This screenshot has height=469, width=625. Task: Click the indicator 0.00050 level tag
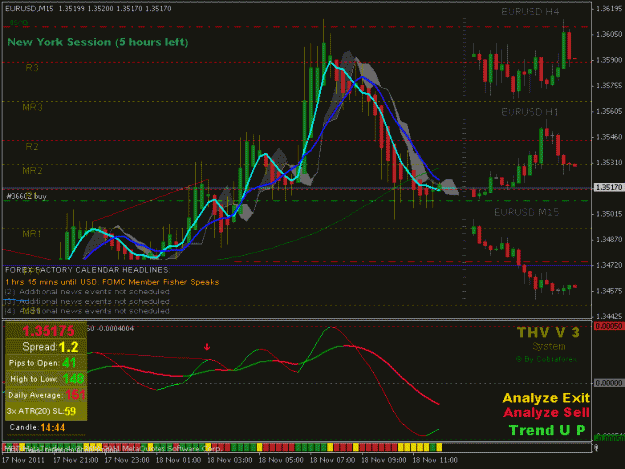[x=608, y=326]
